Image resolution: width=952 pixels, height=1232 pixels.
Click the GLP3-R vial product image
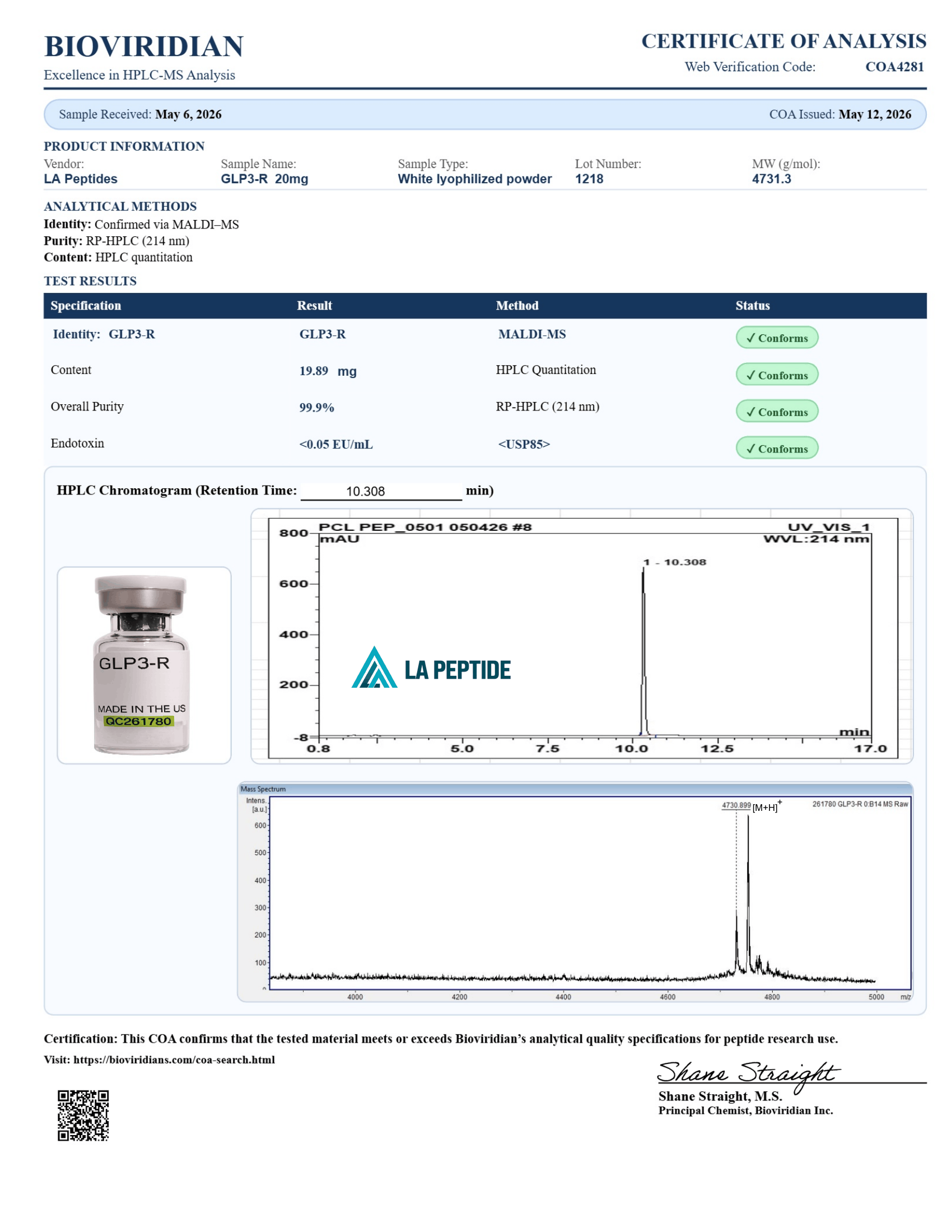point(144,665)
